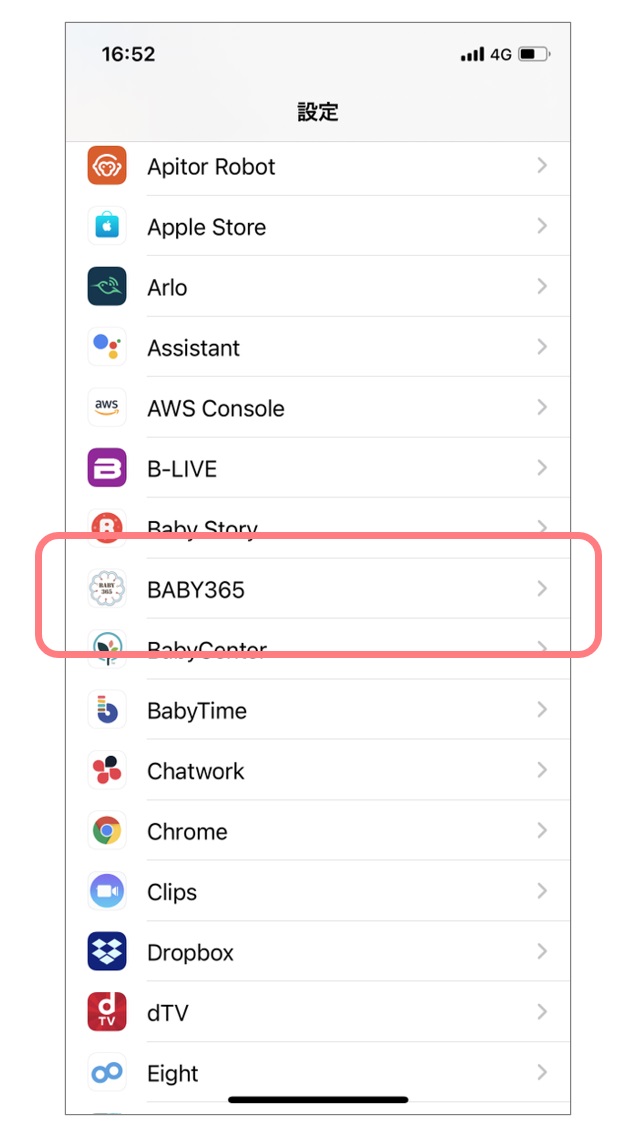Tap the home indicator bar
The image size is (640, 1146).
[318, 1099]
